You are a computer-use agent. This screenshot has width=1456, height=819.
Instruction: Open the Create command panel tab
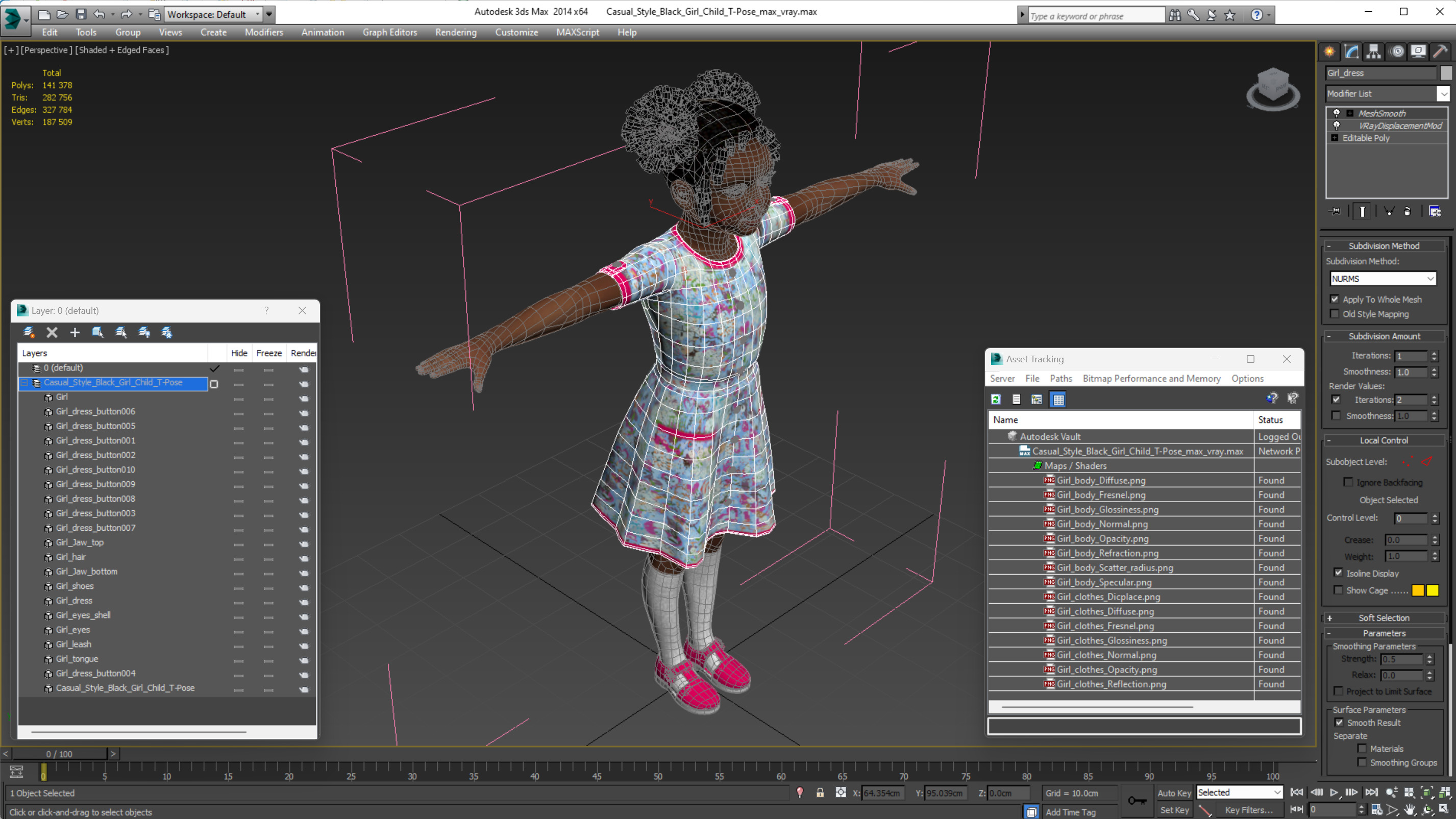(1329, 52)
